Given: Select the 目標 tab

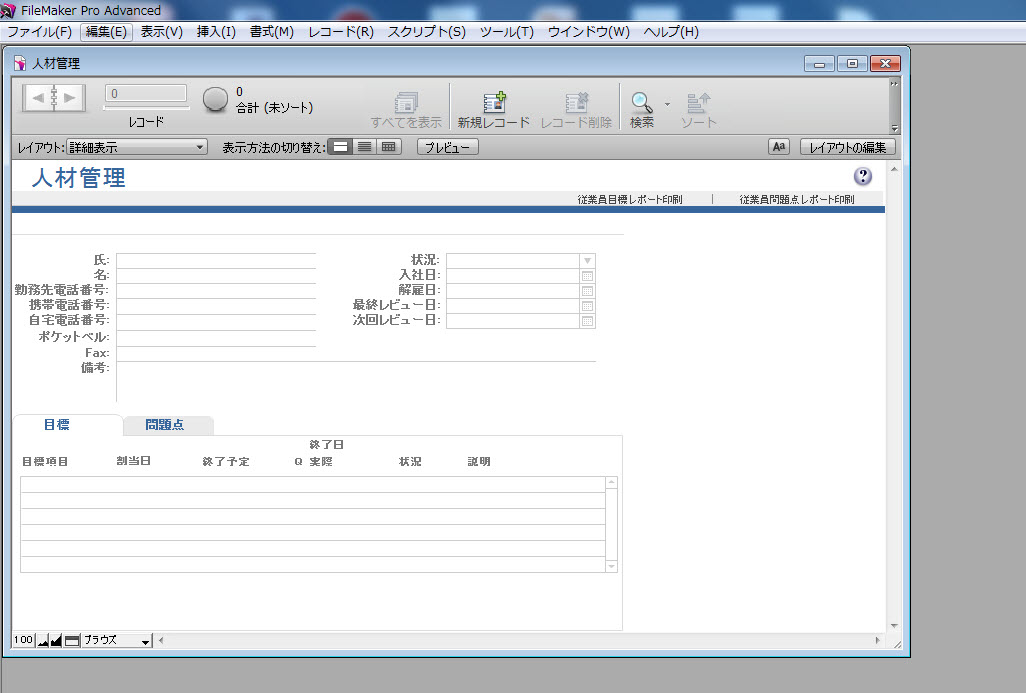Looking at the screenshot, I should (68, 425).
